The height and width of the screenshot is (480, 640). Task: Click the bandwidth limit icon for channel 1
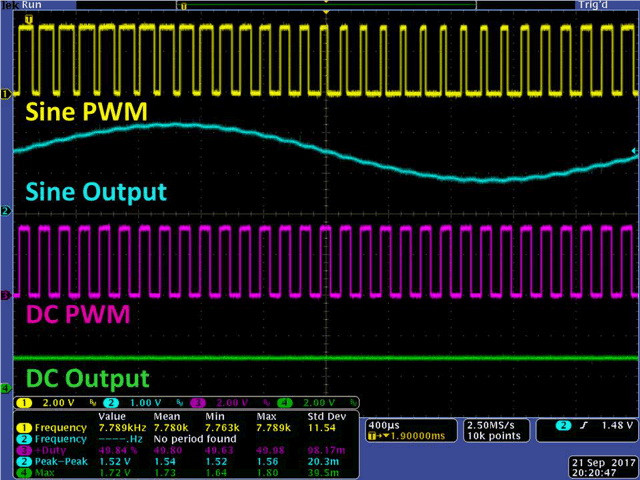click(93, 403)
